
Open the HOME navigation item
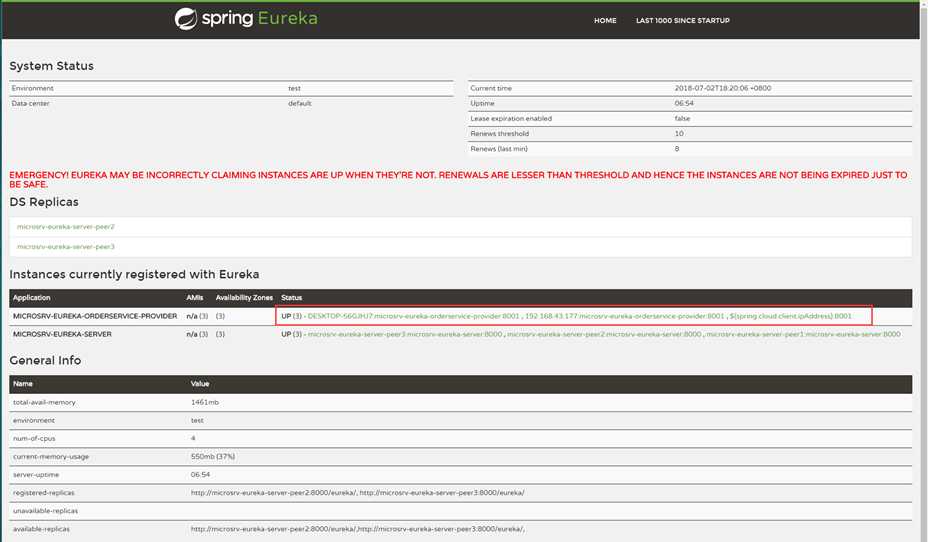[605, 20]
